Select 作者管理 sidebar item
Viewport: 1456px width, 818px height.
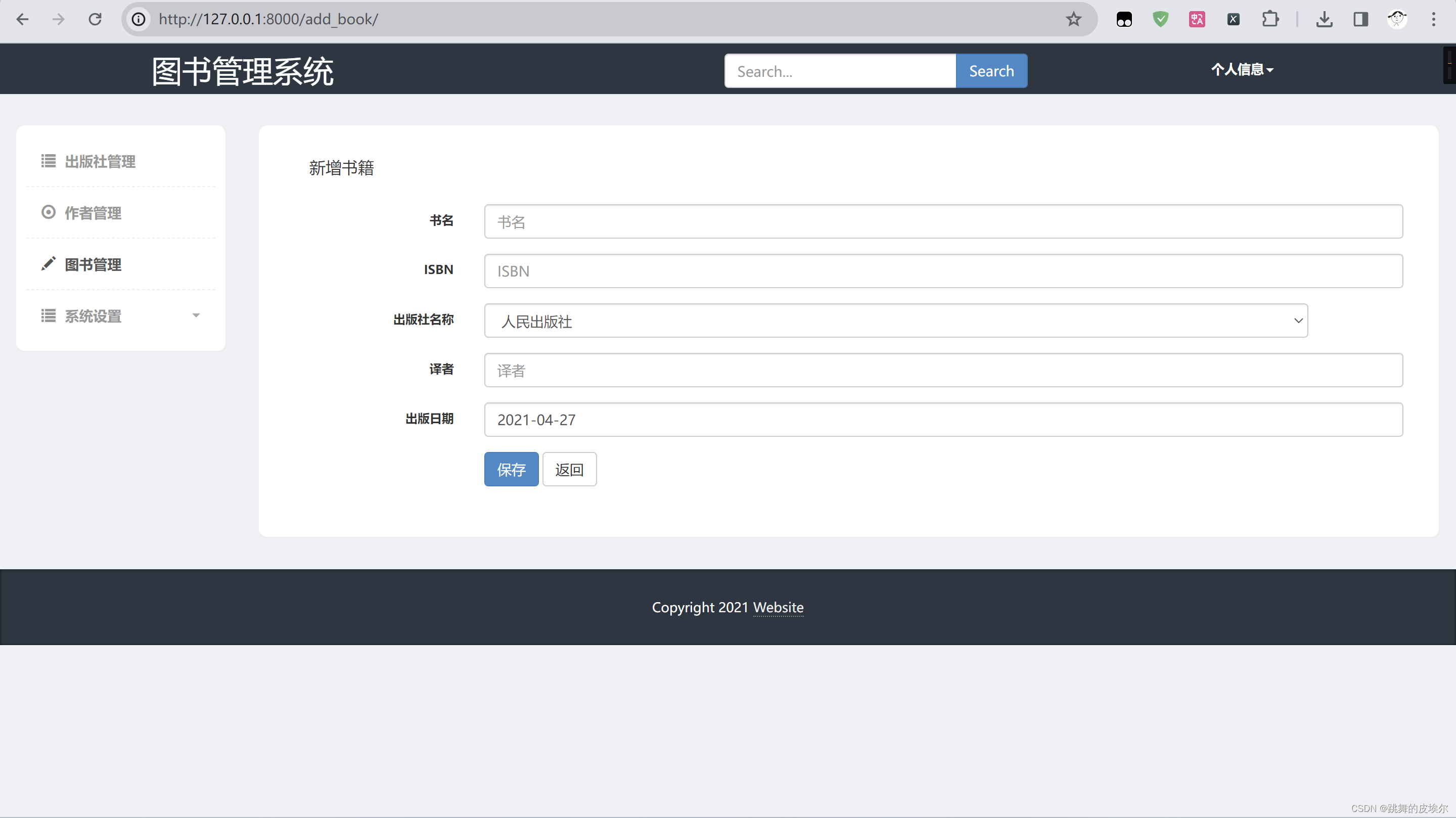[93, 213]
